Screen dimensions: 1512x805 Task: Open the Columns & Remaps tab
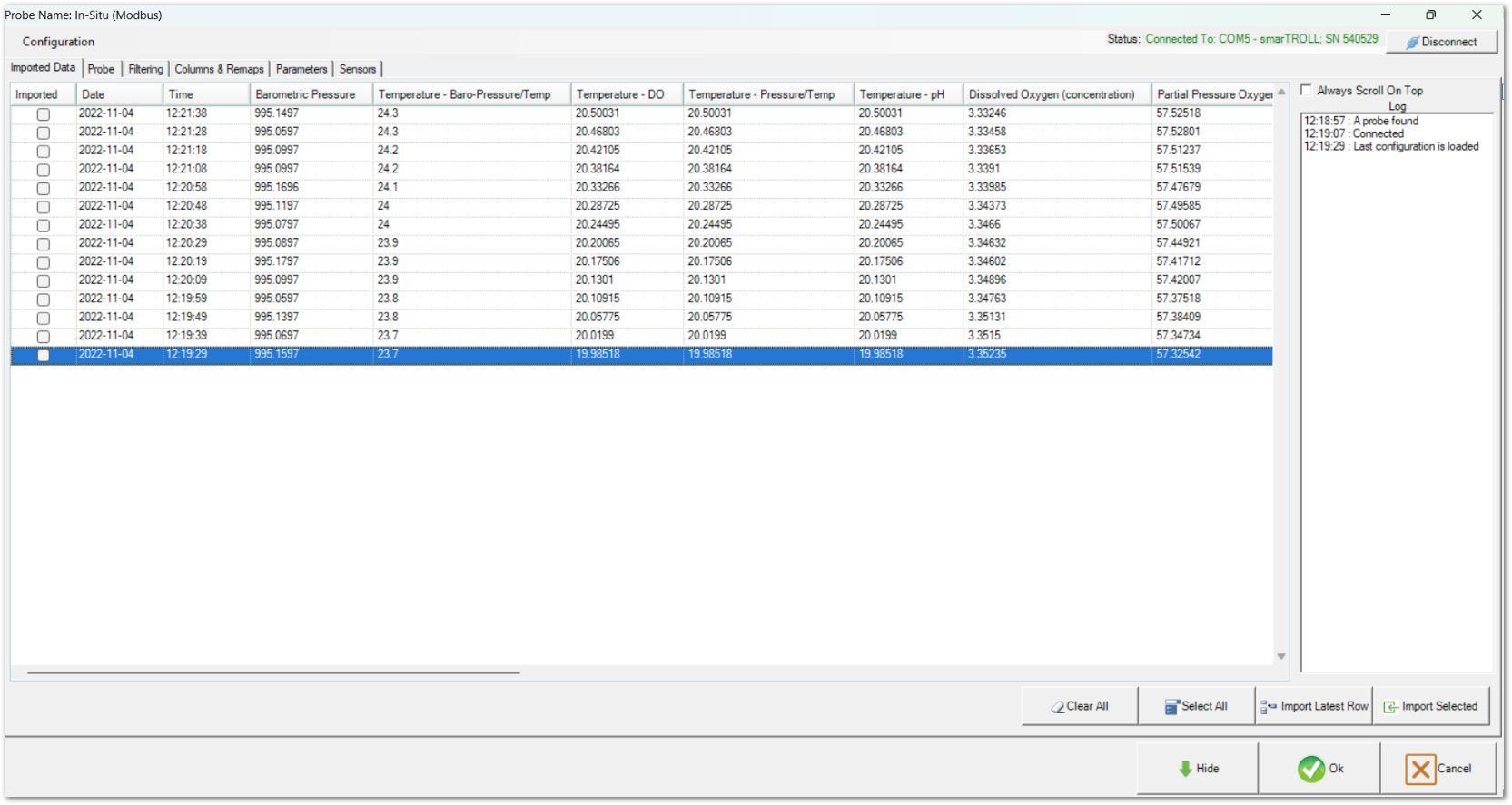219,69
